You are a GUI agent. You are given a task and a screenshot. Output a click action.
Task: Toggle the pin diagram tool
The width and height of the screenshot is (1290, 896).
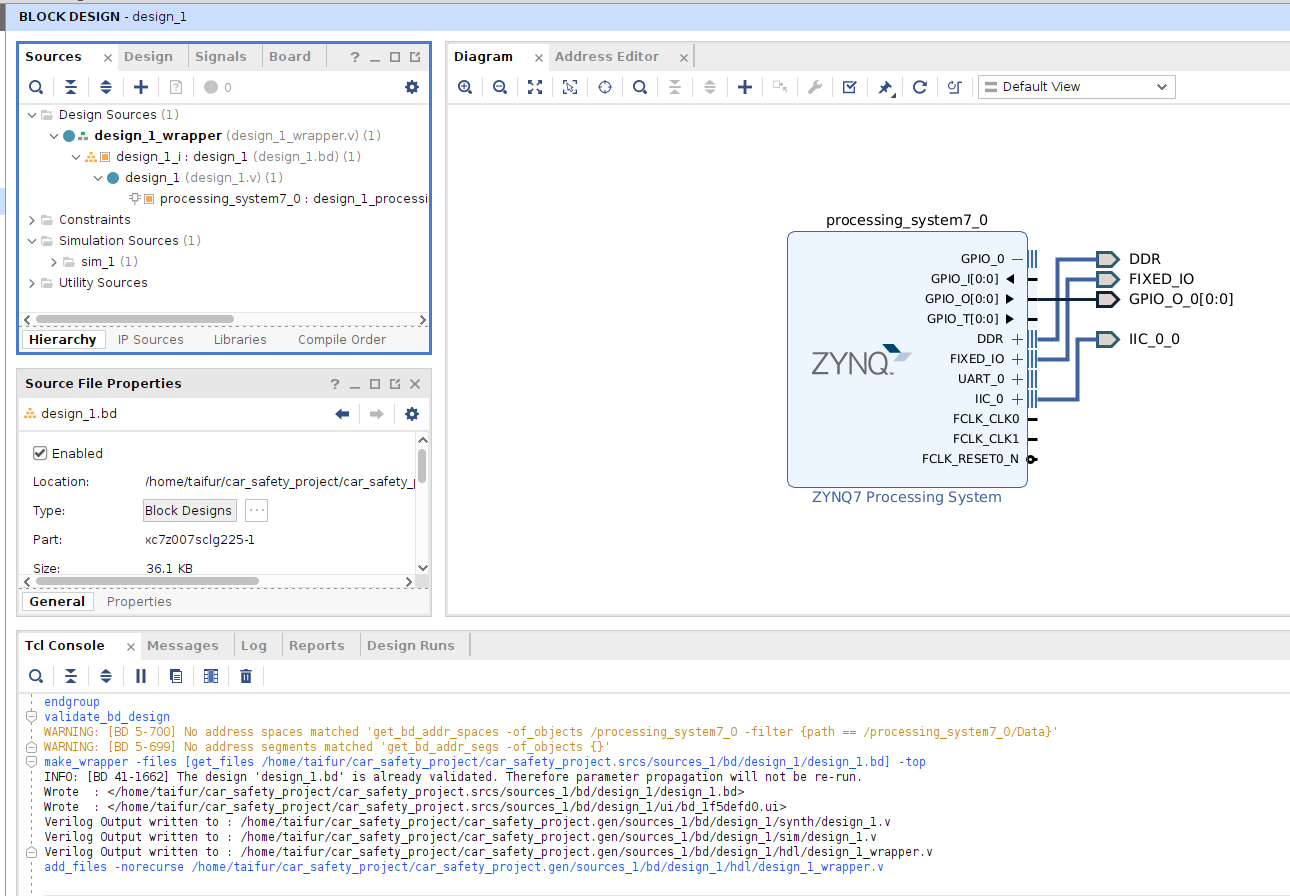tap(885, 87)
